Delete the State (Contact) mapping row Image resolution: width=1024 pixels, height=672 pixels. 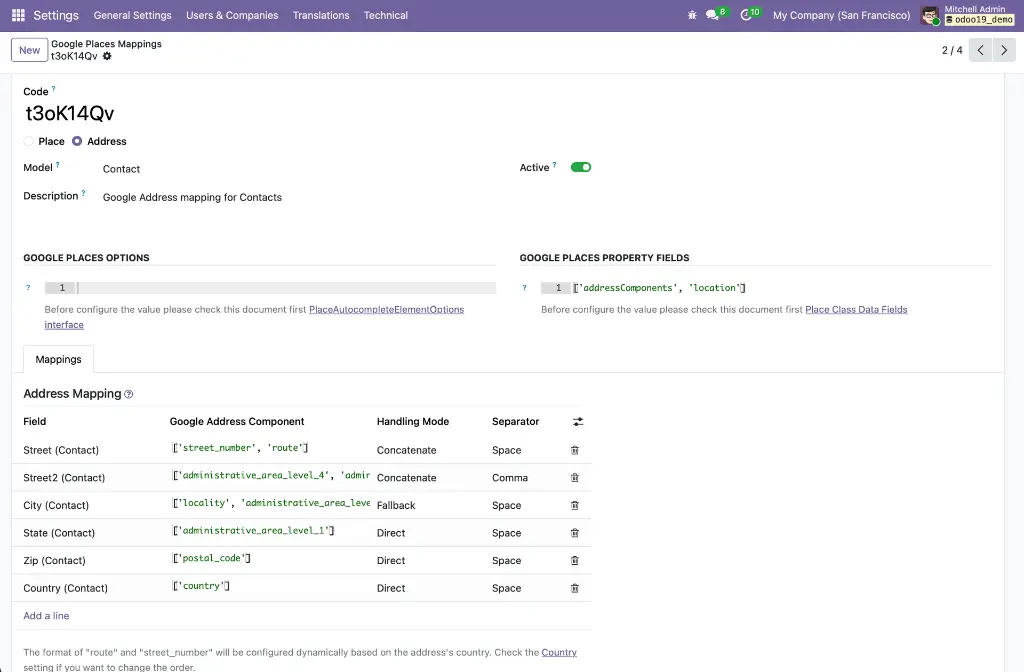[575, 533]
